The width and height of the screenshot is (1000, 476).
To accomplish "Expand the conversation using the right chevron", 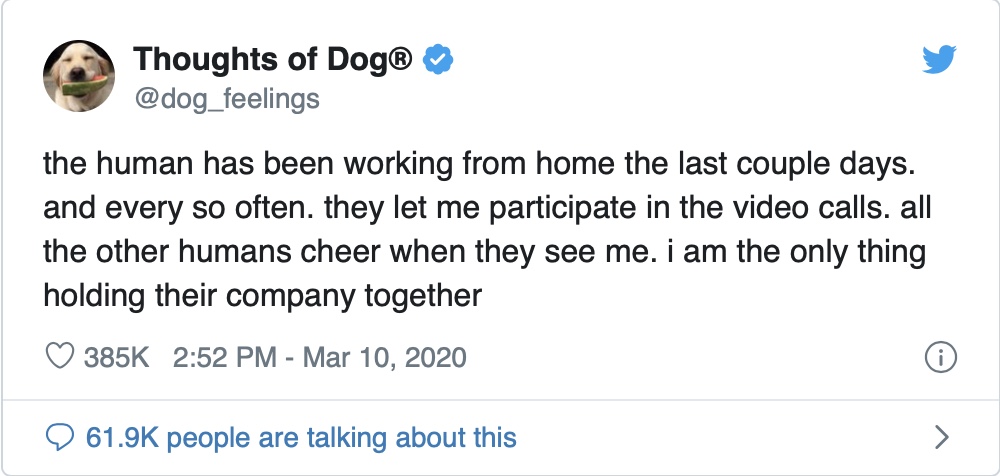I will pyautogui.click(x=940, y=436).
